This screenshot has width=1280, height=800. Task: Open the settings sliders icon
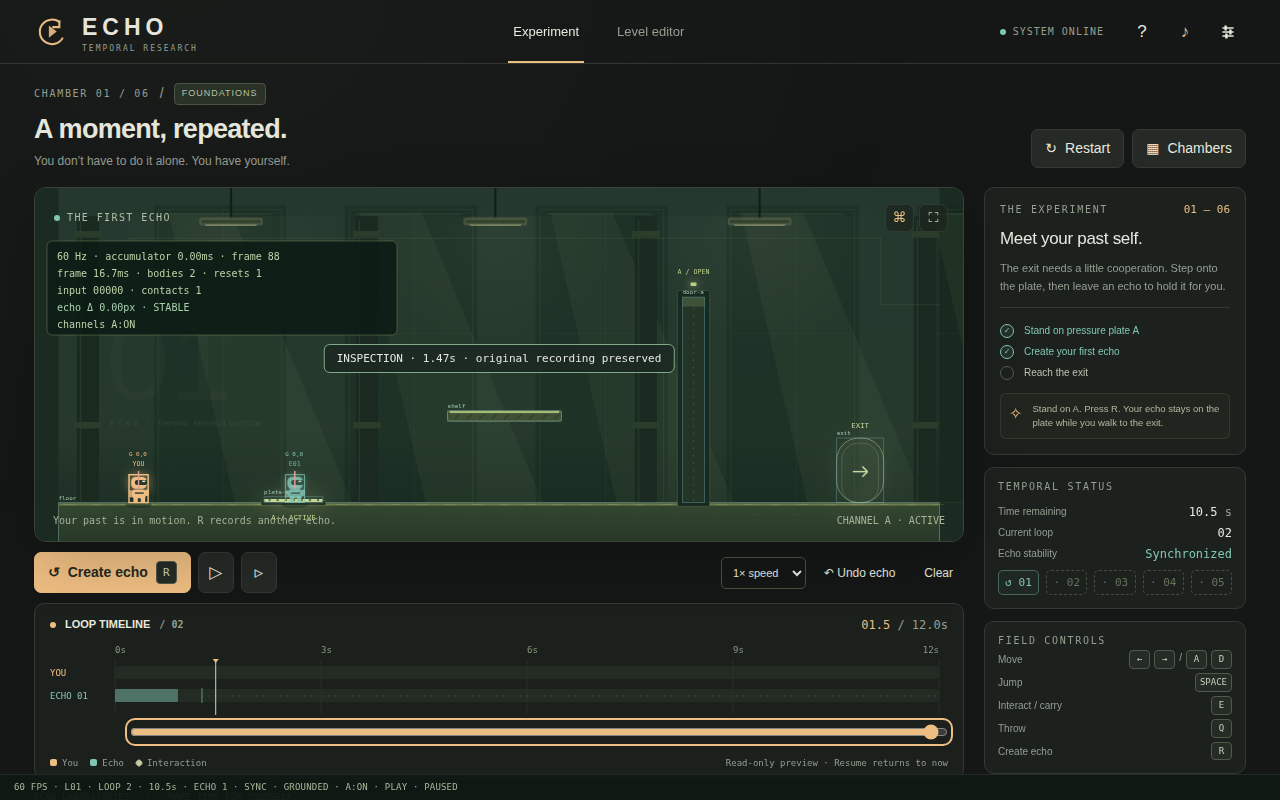[x=1228, y=32]
